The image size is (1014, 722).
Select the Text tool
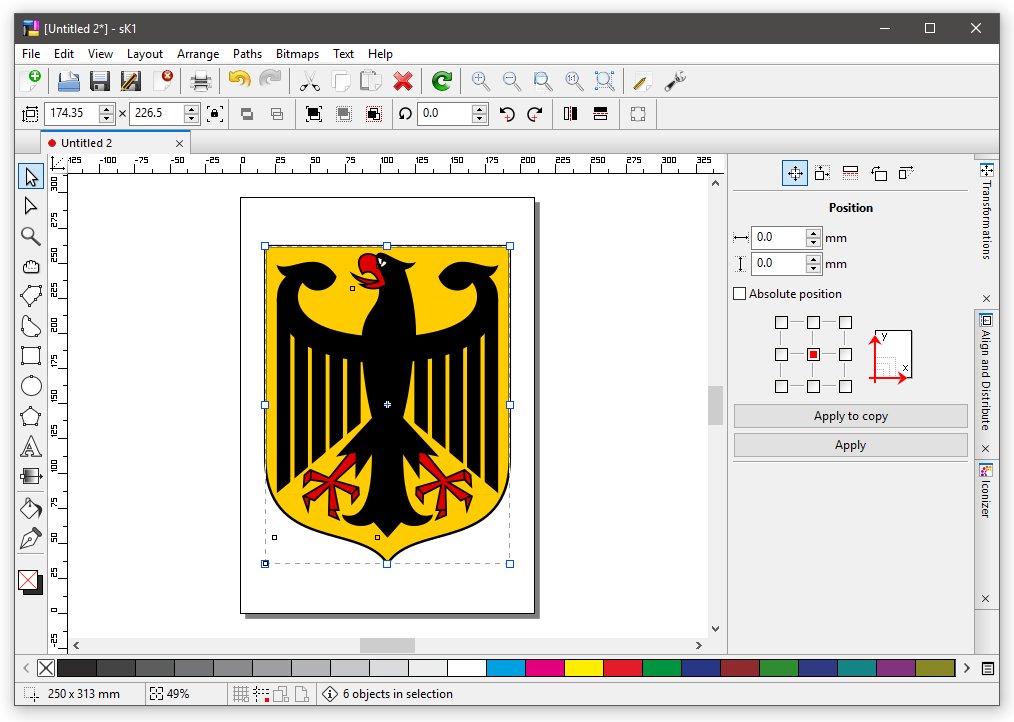tap(31, 446)
